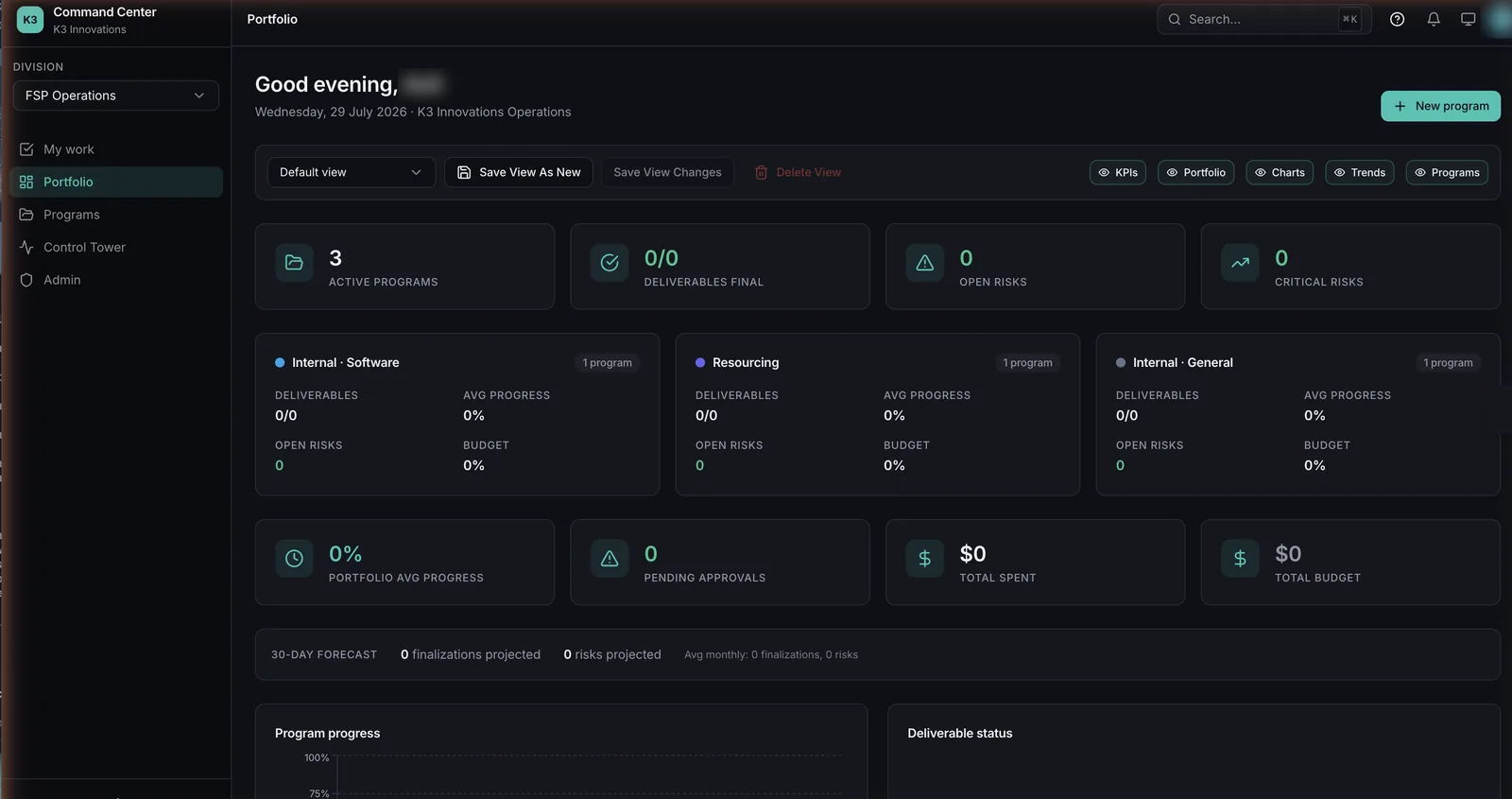Image resolution: width=1512 pixels, height=799 pixels.
Task: Click the Total Budget dollar icon
Action: click(1240, 559)
